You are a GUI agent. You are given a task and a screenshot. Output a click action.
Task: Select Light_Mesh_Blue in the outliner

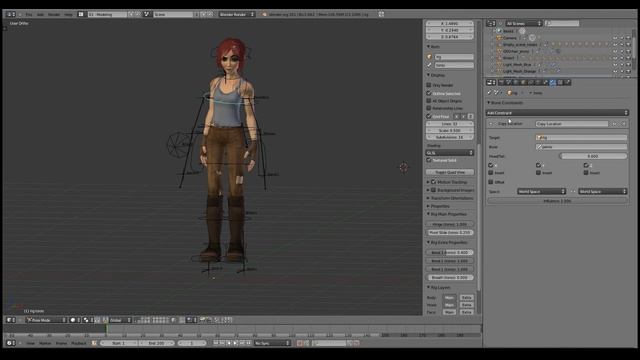point(517,65)
